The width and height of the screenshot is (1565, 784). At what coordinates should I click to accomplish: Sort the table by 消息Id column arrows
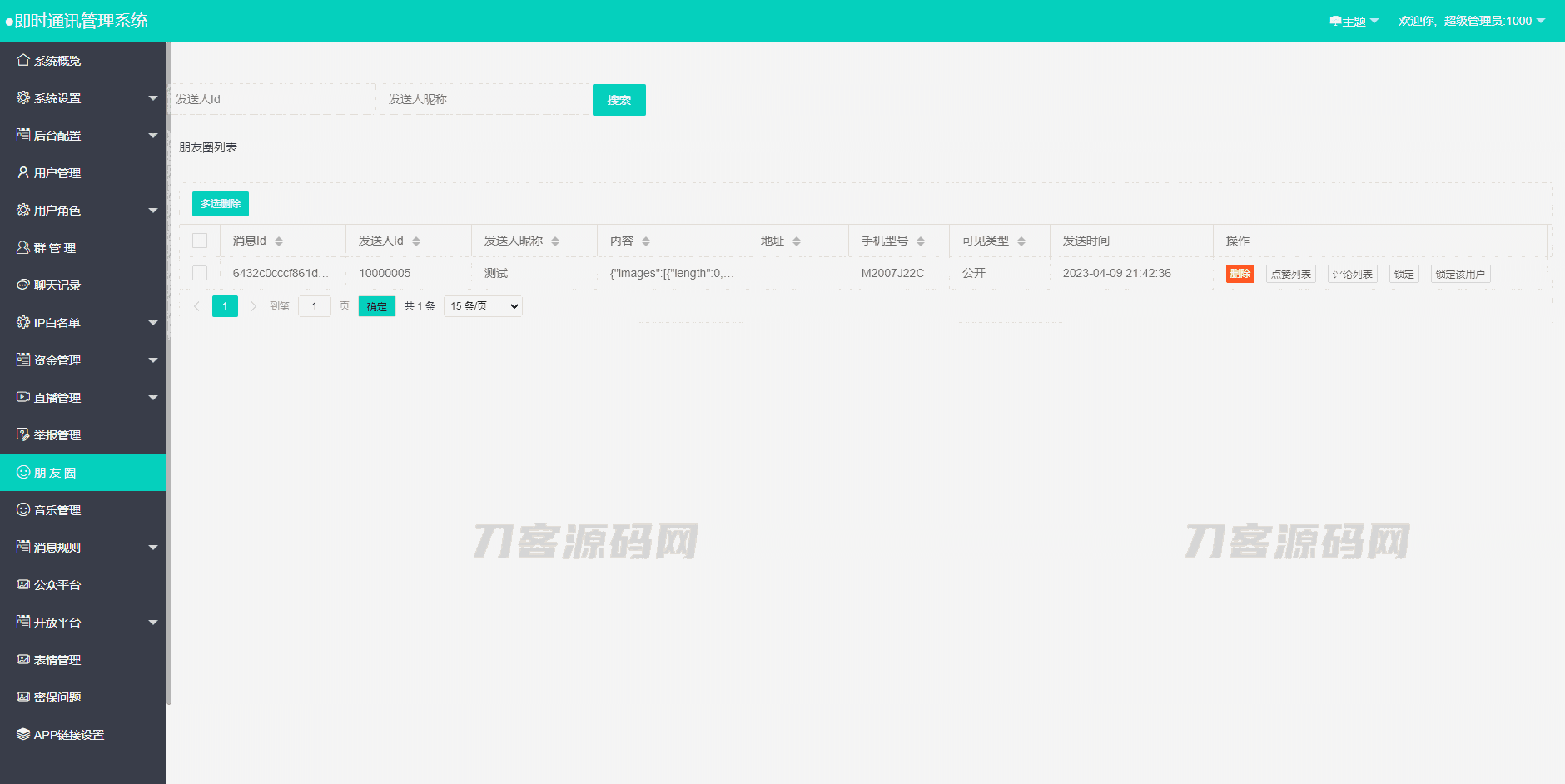[x=279, y=241]
